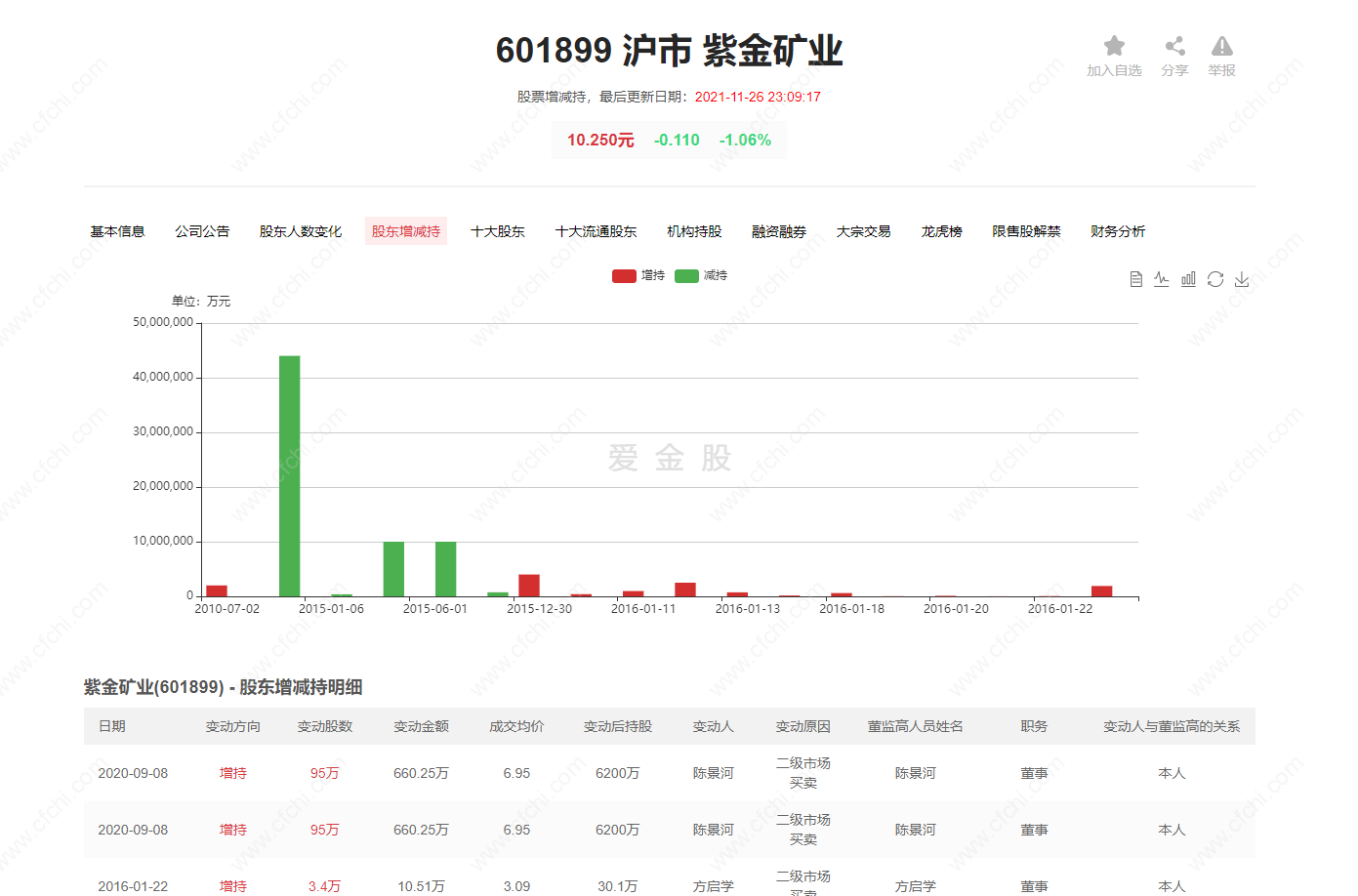
Task: Click the 变动金额 column header
Action: point(421,726)
